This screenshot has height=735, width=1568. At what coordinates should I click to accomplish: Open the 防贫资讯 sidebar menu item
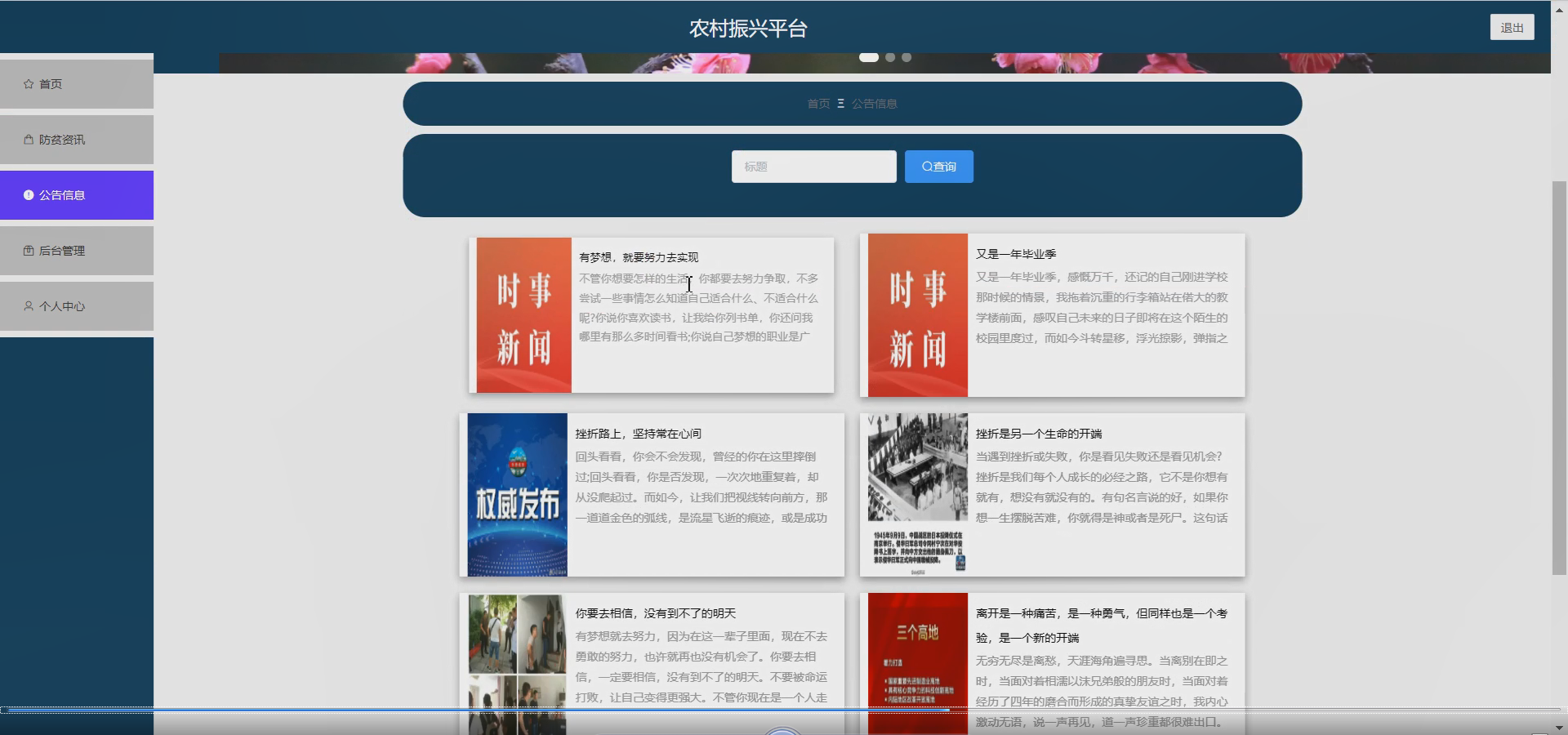tap(77, 140)
